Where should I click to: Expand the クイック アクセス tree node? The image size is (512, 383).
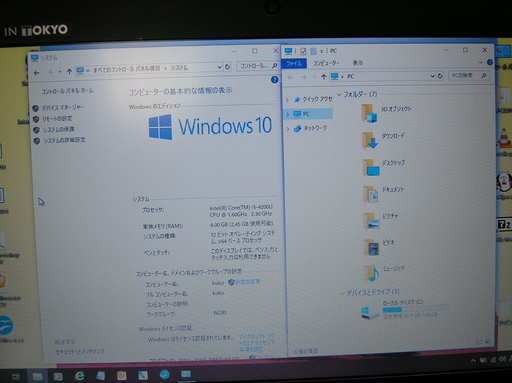click(x=287, y=100)
